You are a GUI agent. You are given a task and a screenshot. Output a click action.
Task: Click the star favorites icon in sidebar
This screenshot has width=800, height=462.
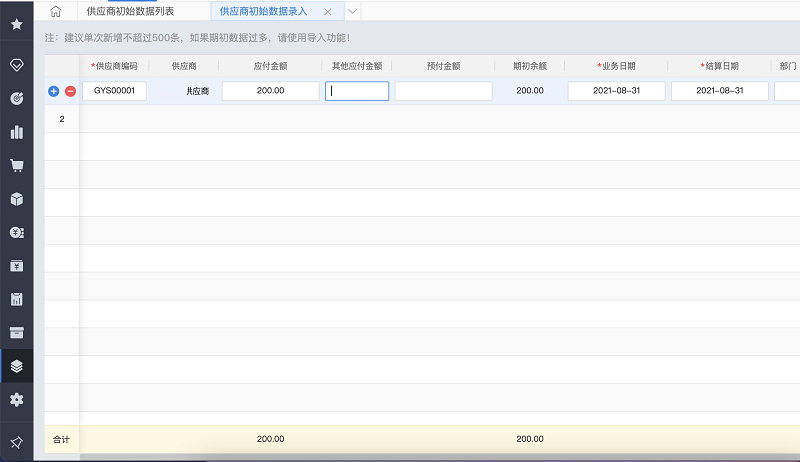pos(16,24)
